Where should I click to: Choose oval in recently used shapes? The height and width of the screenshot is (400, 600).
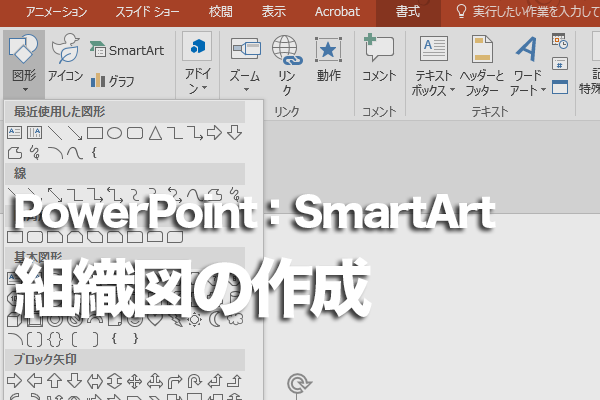pyautogui.click(x=114, y=133)
